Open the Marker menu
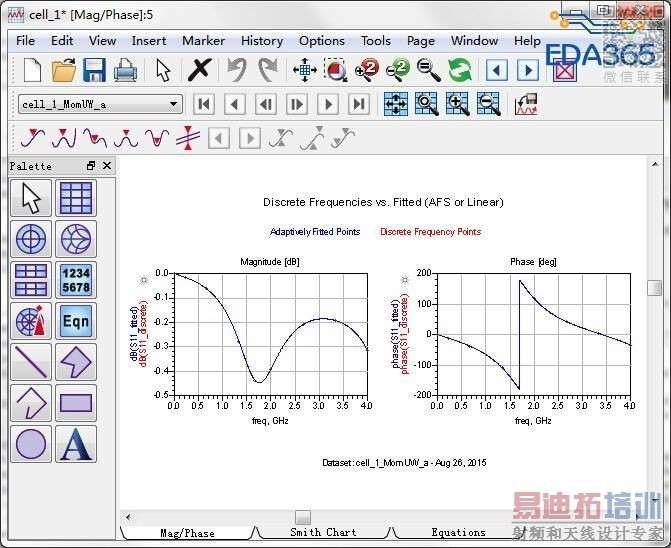 point(203,41)
